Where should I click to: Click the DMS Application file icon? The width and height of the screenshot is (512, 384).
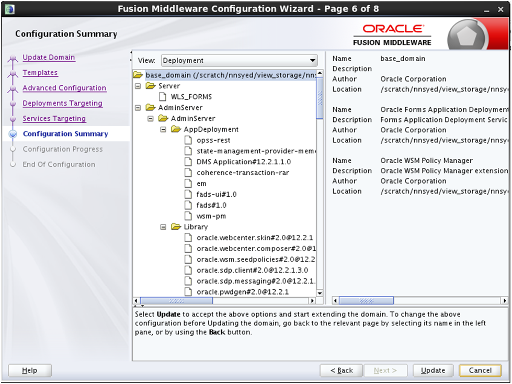pos(188,162)
